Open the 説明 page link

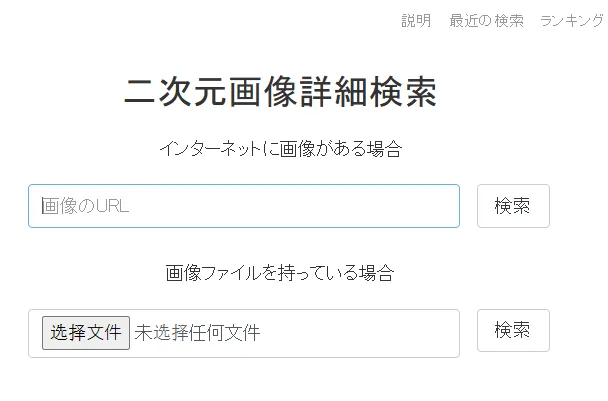pyautogui.click(x=416, y=21)
